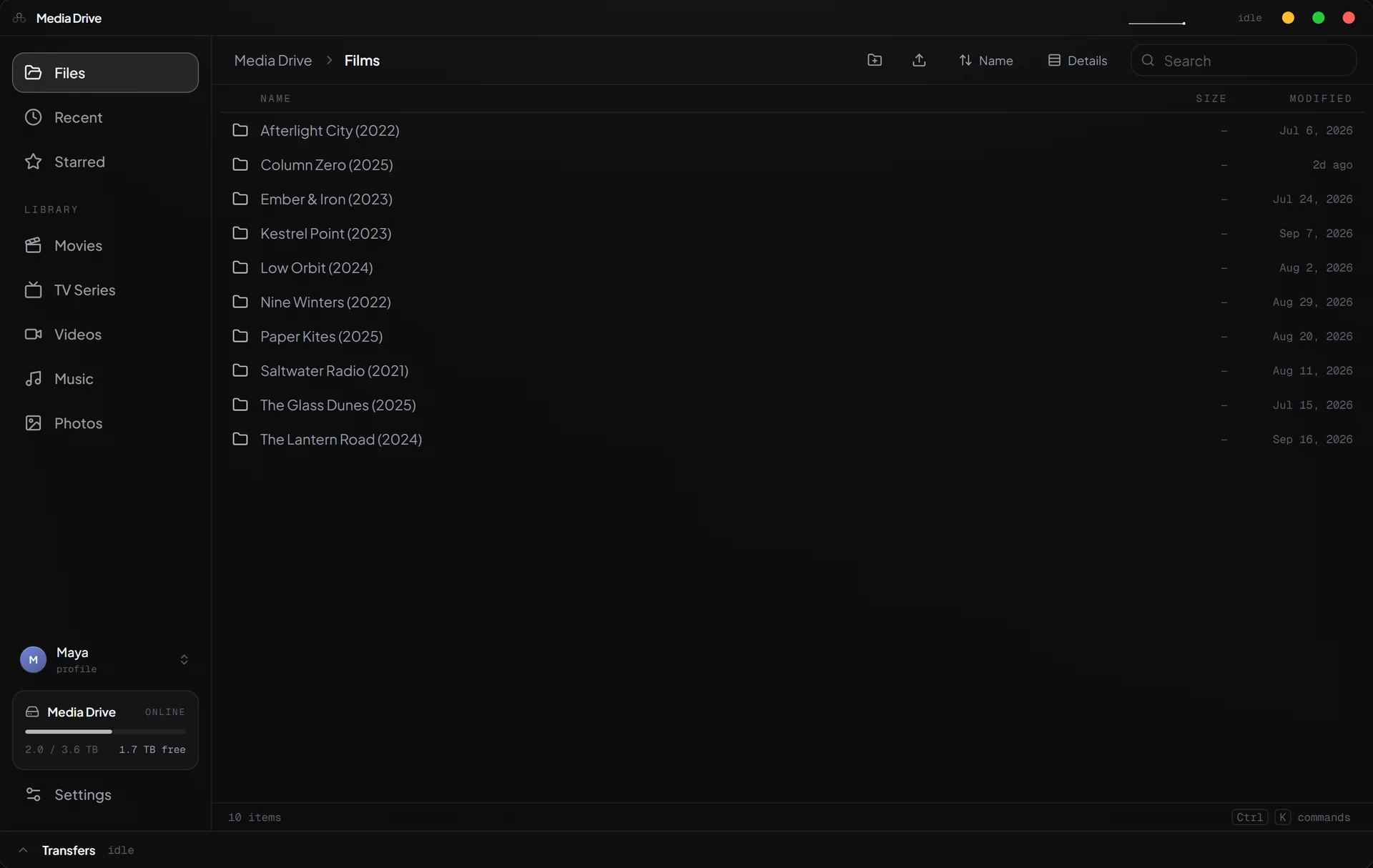Switch view using the Details button

coord(1077,60)
